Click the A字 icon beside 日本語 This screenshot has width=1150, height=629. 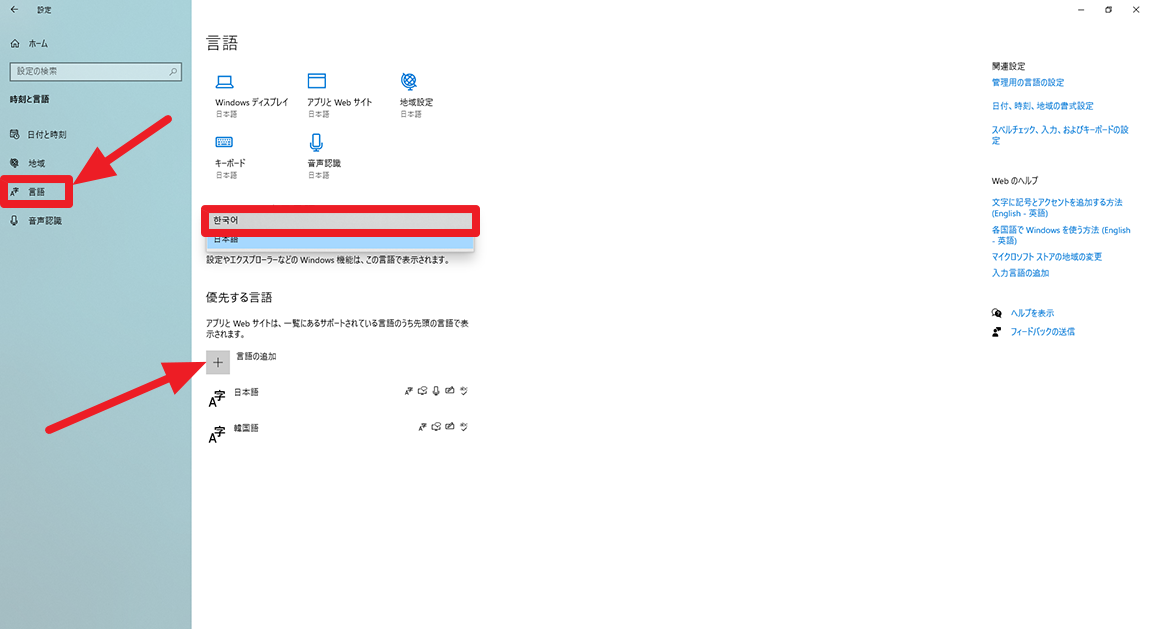coord(216,398)
